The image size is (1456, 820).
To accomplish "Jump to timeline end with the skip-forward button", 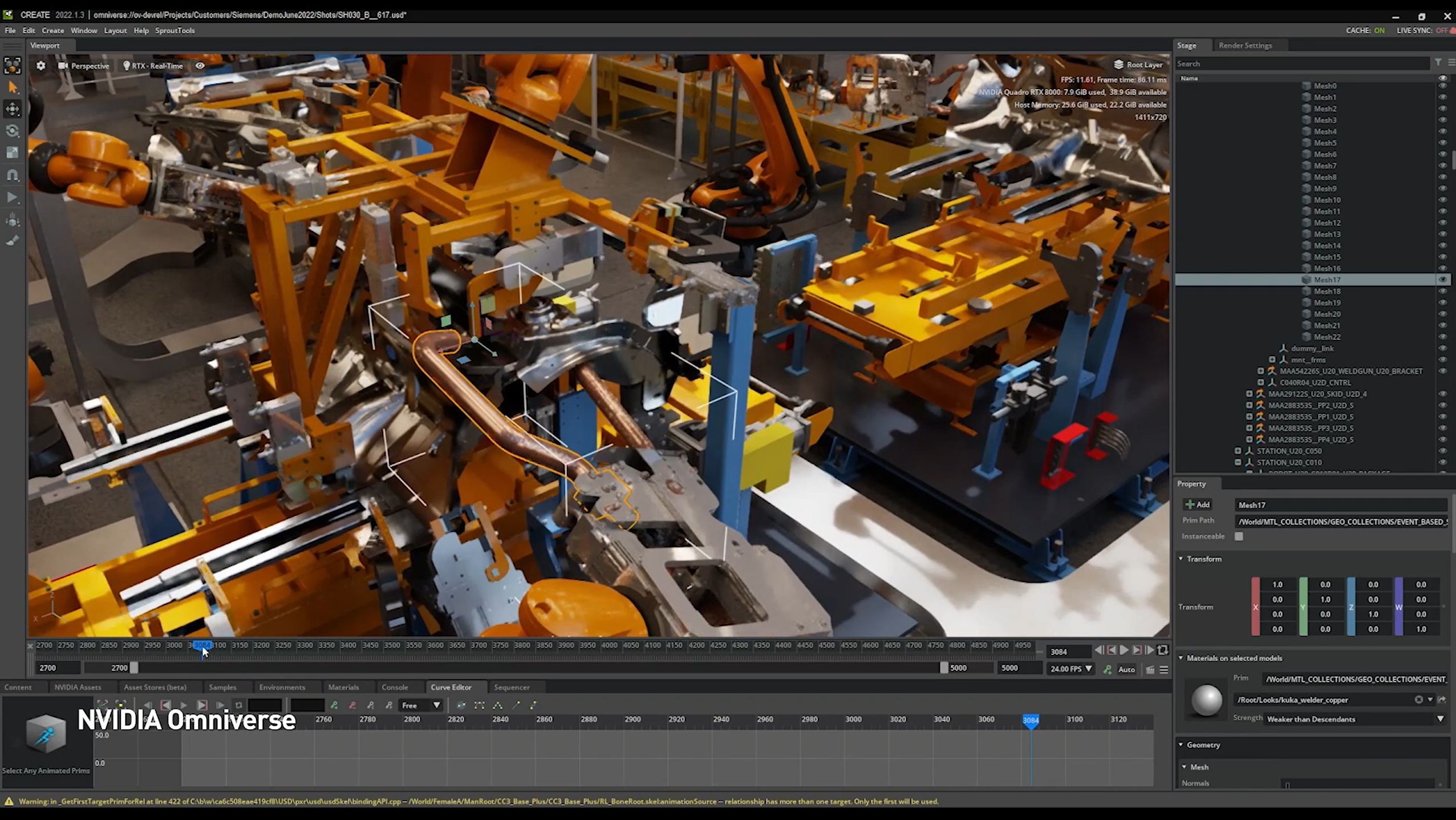I will click(1149, 650).
